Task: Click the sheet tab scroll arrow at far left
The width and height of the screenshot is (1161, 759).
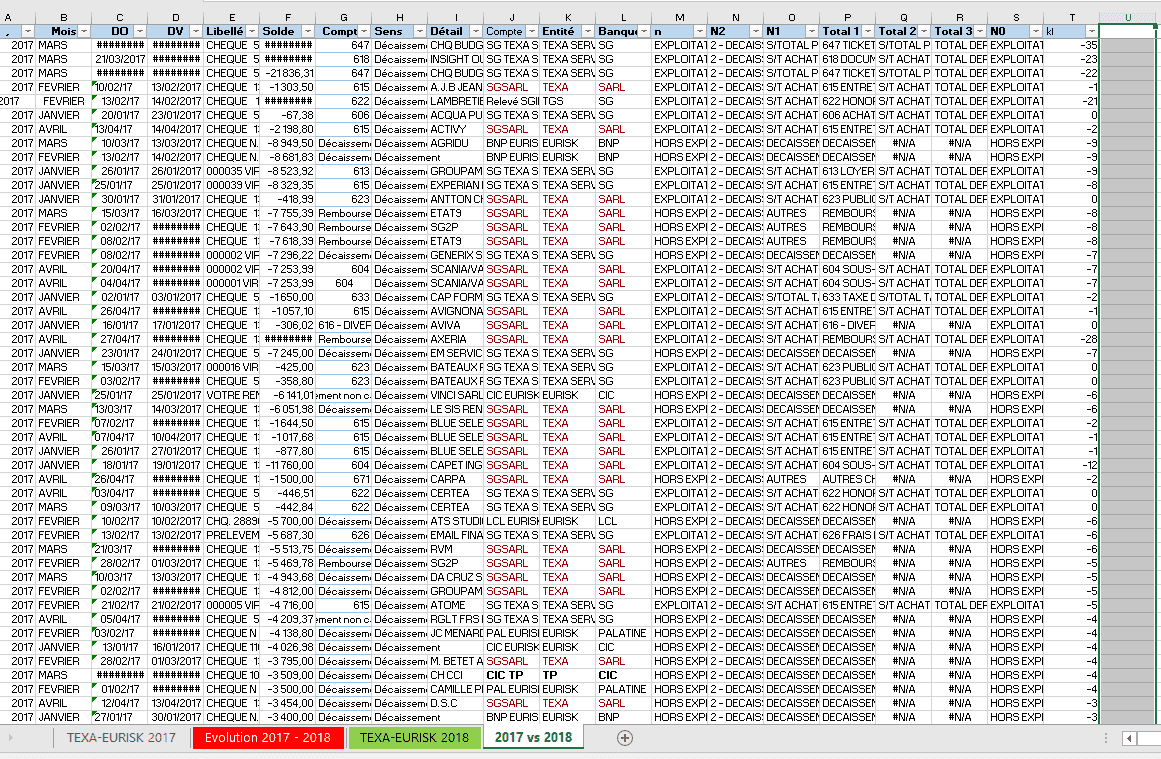Action: (10, 738)
